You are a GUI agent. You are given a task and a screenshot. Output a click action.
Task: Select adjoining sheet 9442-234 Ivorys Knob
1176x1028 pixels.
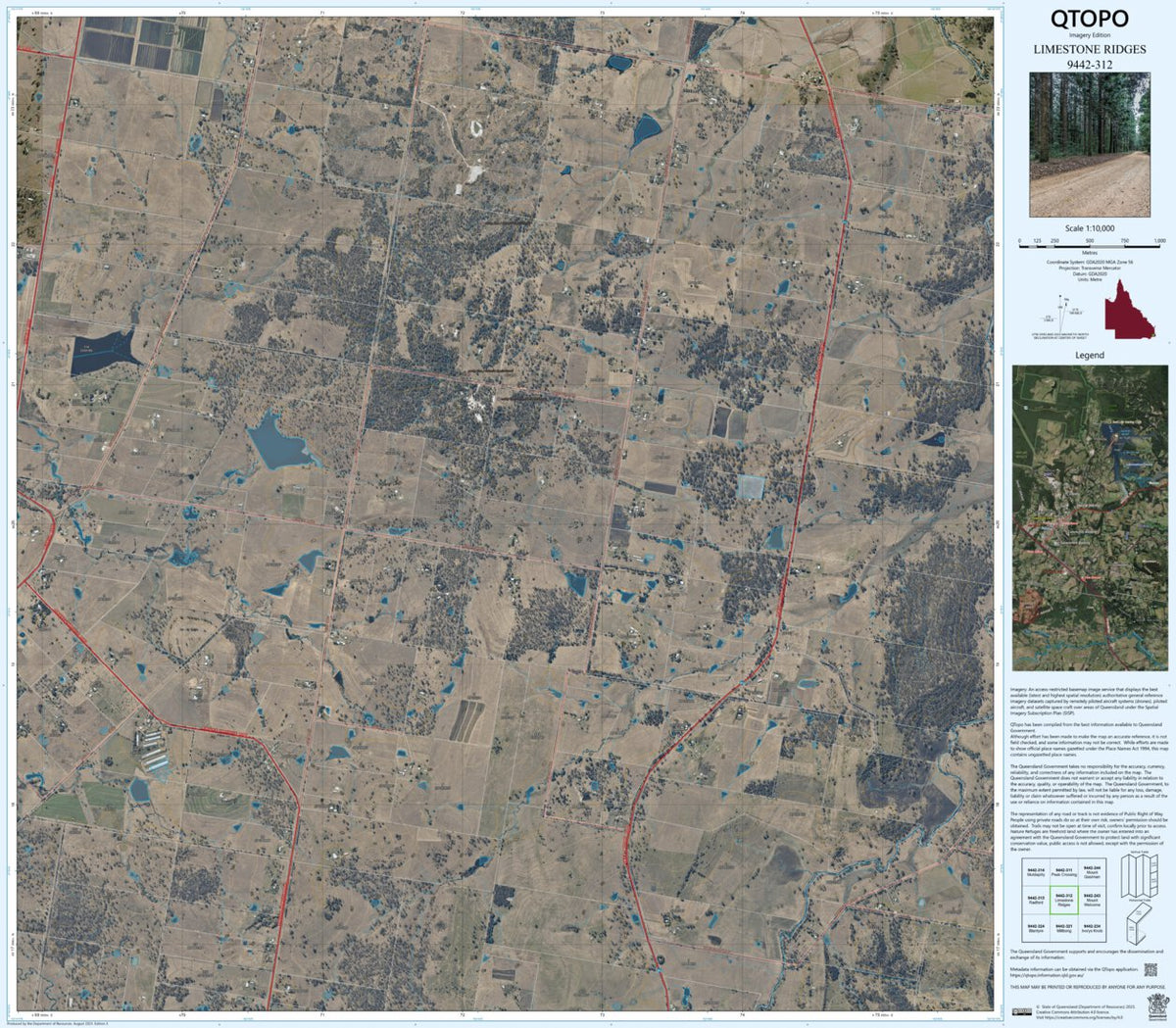[1093, 928]
